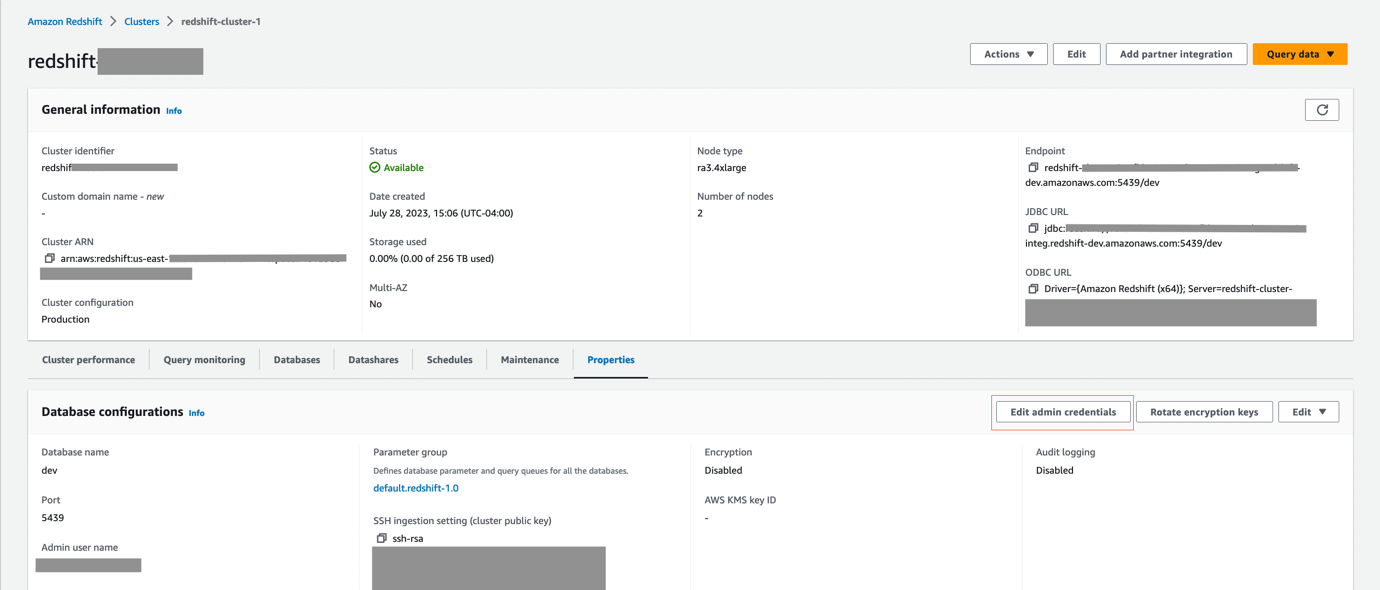Go to the Databases tab
The width and height of the screenshot is (1380, 590).
(297, 360)
